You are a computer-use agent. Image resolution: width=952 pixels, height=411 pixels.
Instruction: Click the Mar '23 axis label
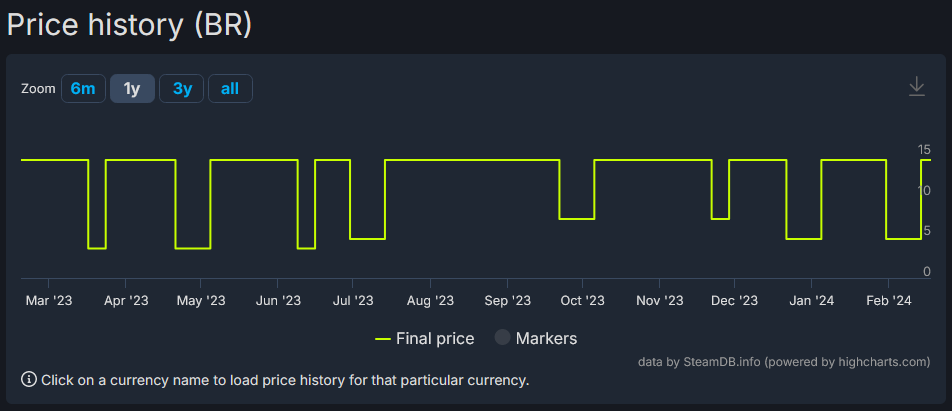(x=49, y=301)
